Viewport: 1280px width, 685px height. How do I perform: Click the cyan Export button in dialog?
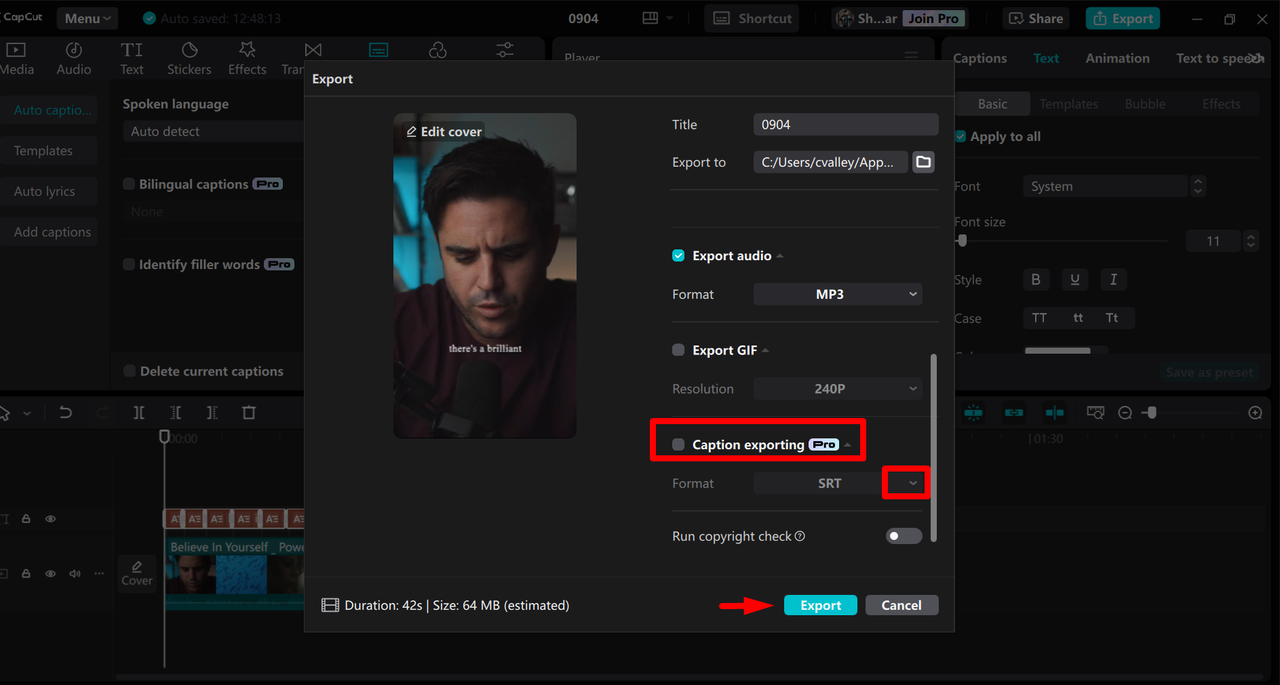tap(820, 605)
